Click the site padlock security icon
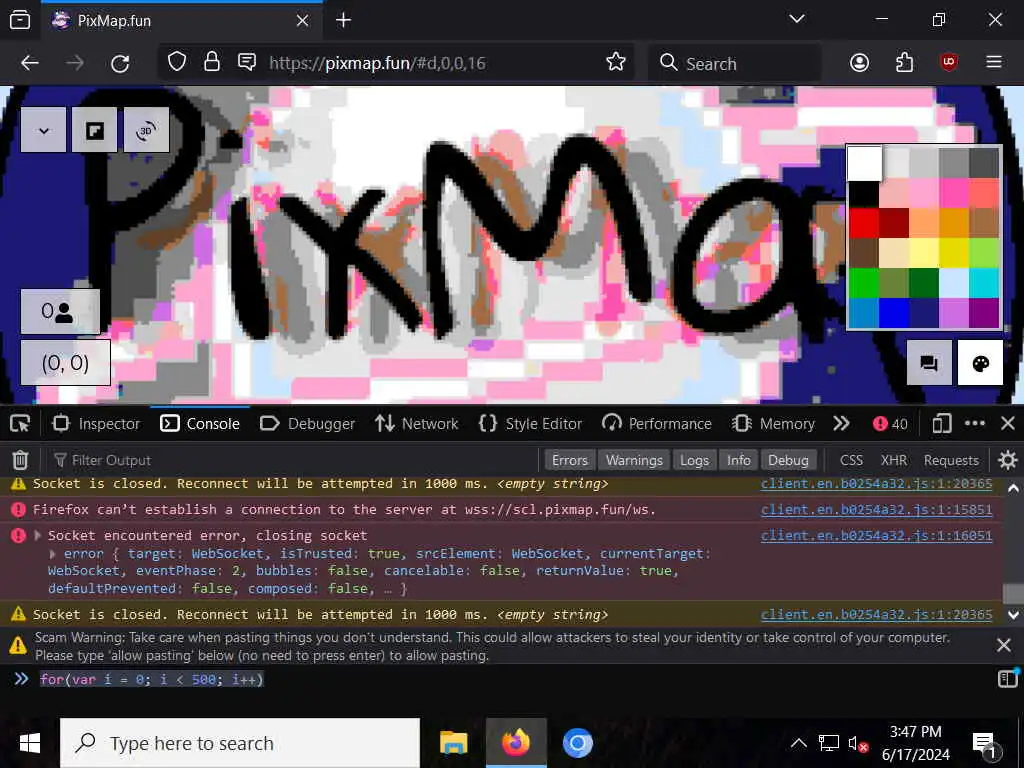 (x=212, y=62)
